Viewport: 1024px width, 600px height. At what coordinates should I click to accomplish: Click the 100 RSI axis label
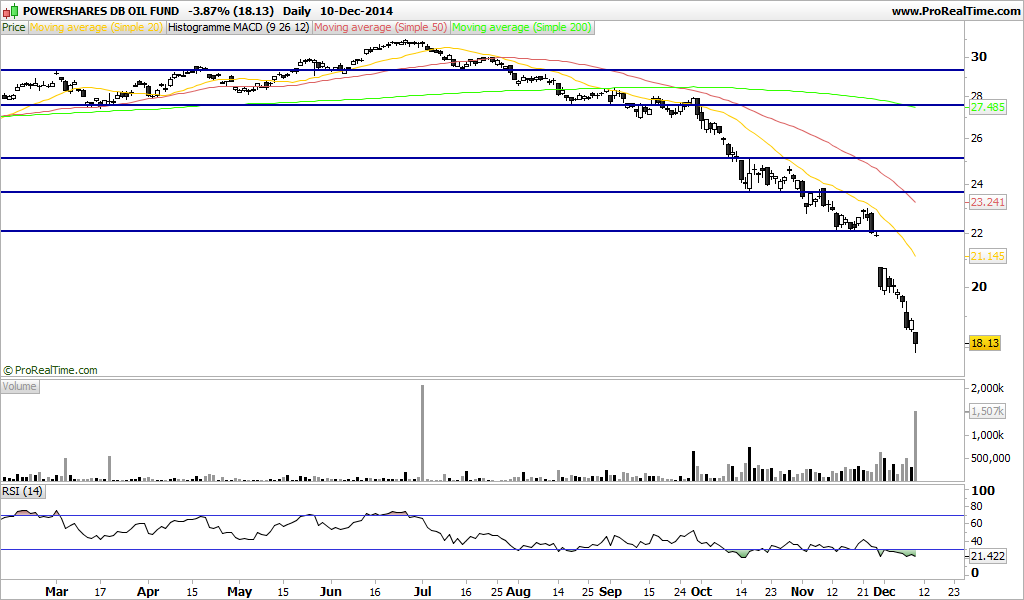pyautogui.click(x=983, y=490)
